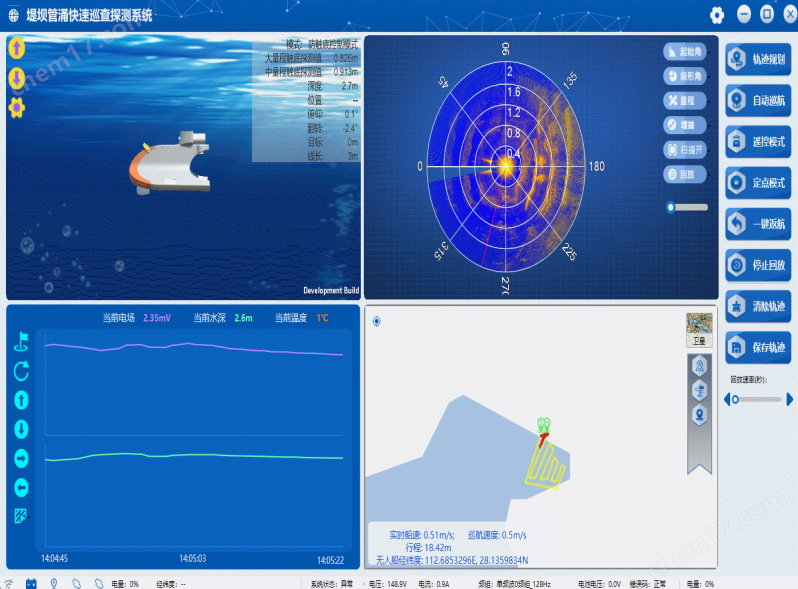The image size is (798, 589).
Task: Open the 起始角 start angle dropdown
Action: (x=686, y=51)
